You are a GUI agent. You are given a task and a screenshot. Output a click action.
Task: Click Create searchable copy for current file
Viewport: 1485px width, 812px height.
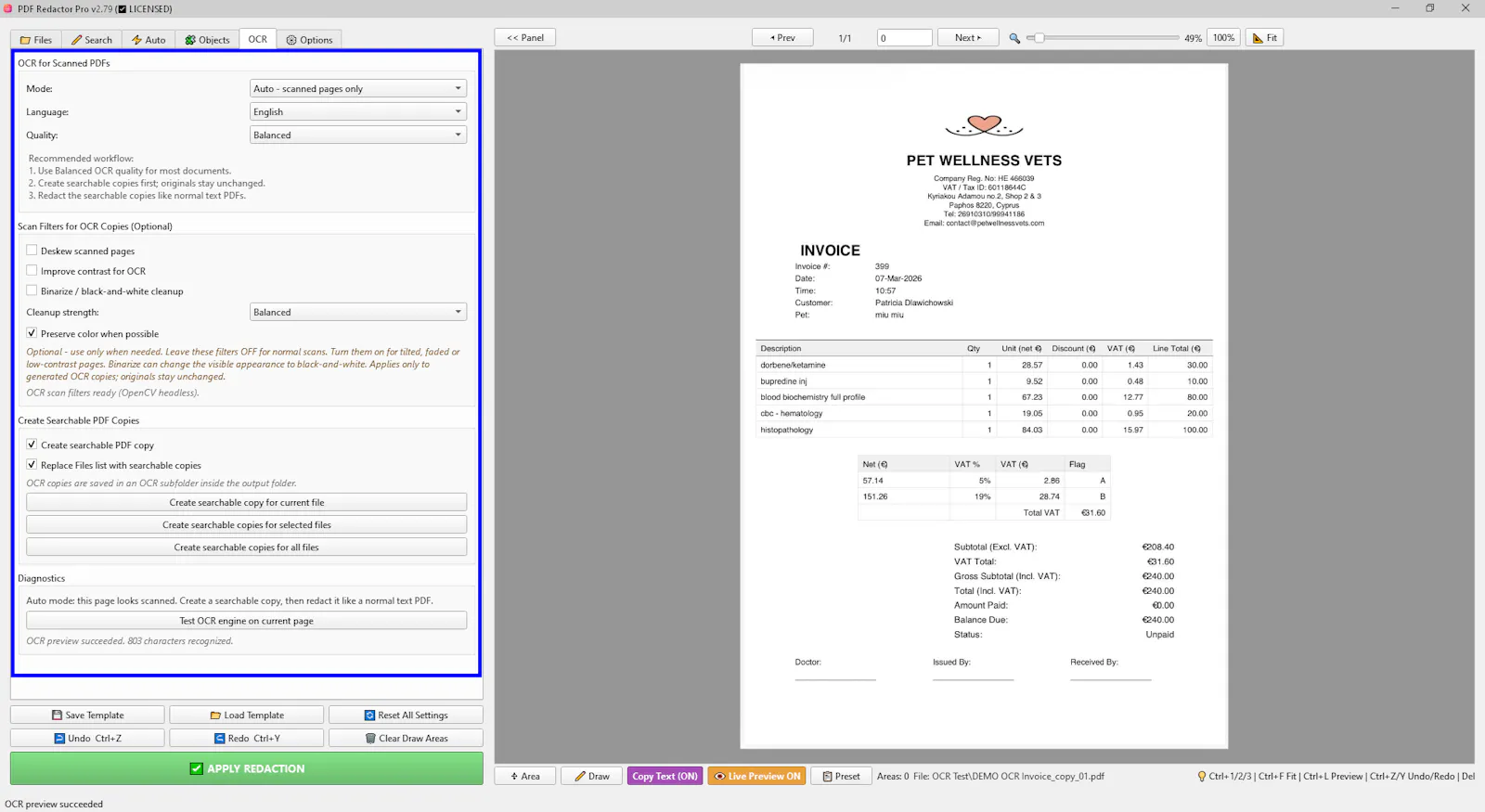pos(246,503)
